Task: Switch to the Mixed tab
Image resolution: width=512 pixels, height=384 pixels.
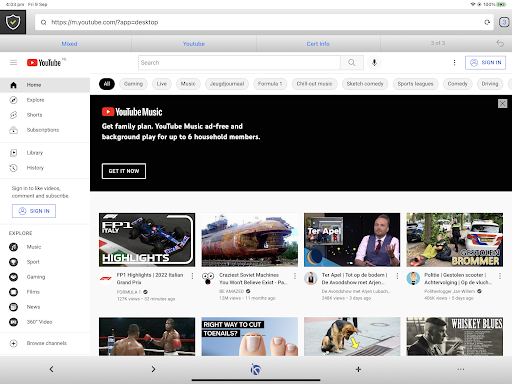Action: [69, 44]
